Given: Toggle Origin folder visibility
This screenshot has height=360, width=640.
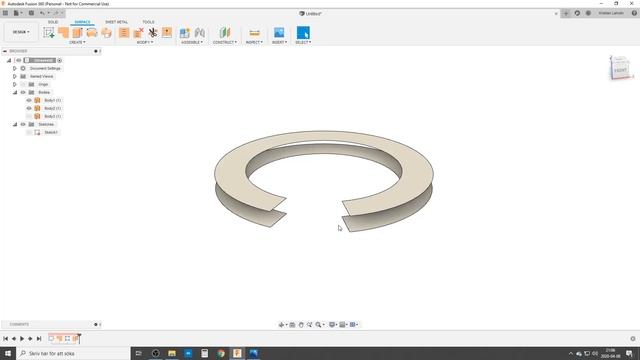Looking at the screenshot, I should (23, 84).
